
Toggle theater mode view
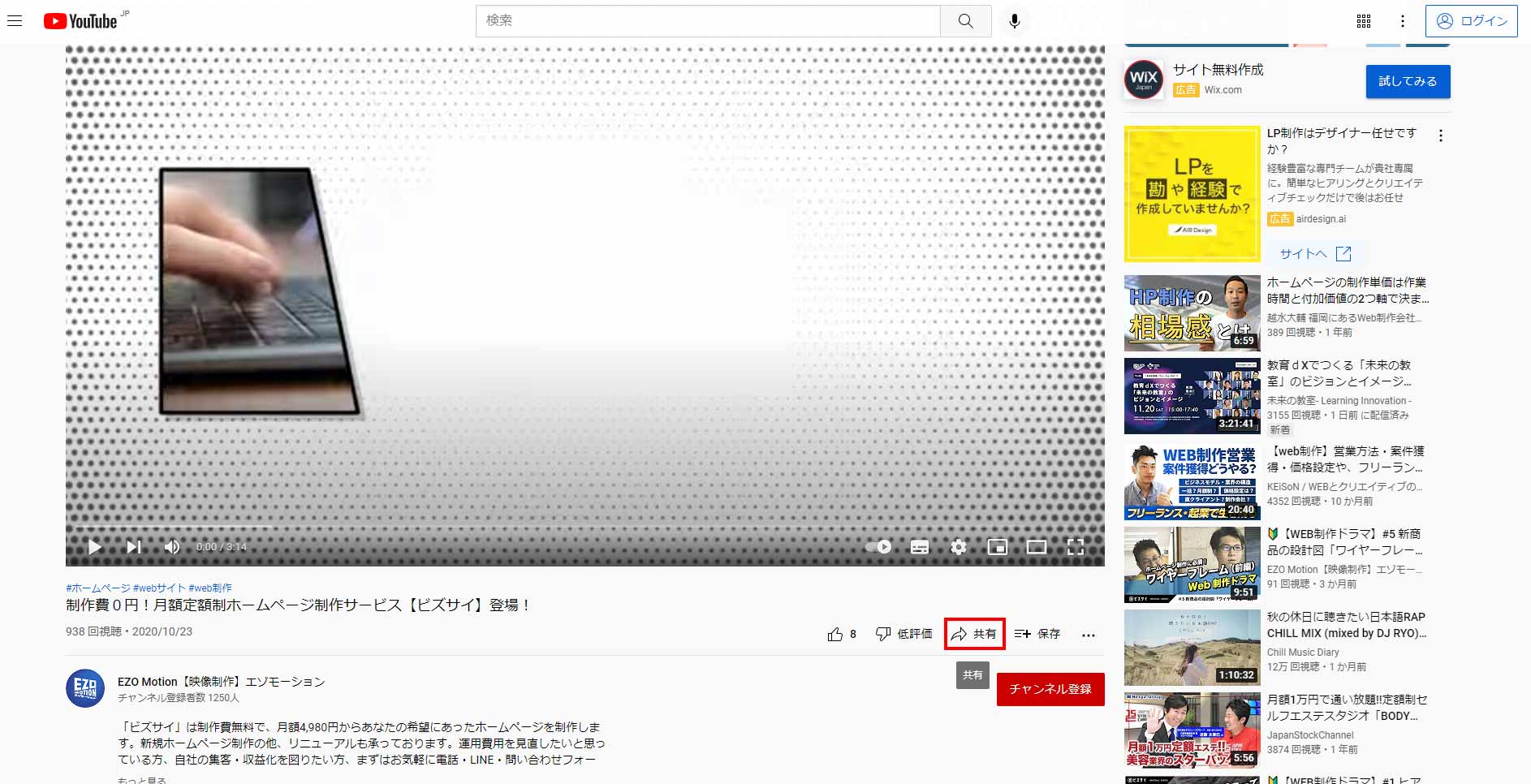click(1036, 547)
